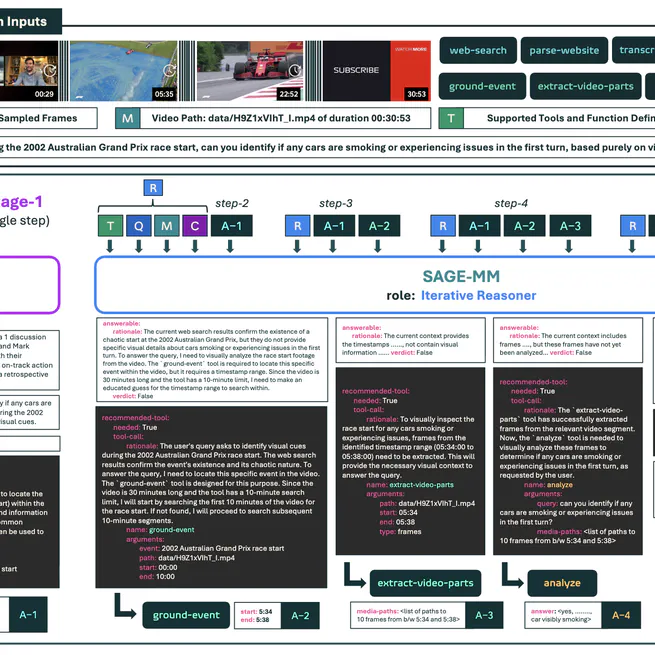Screen dimensions: 655x655
Task: Click the 2002 Australian Grand Prix query text
Action: [328, 147]
